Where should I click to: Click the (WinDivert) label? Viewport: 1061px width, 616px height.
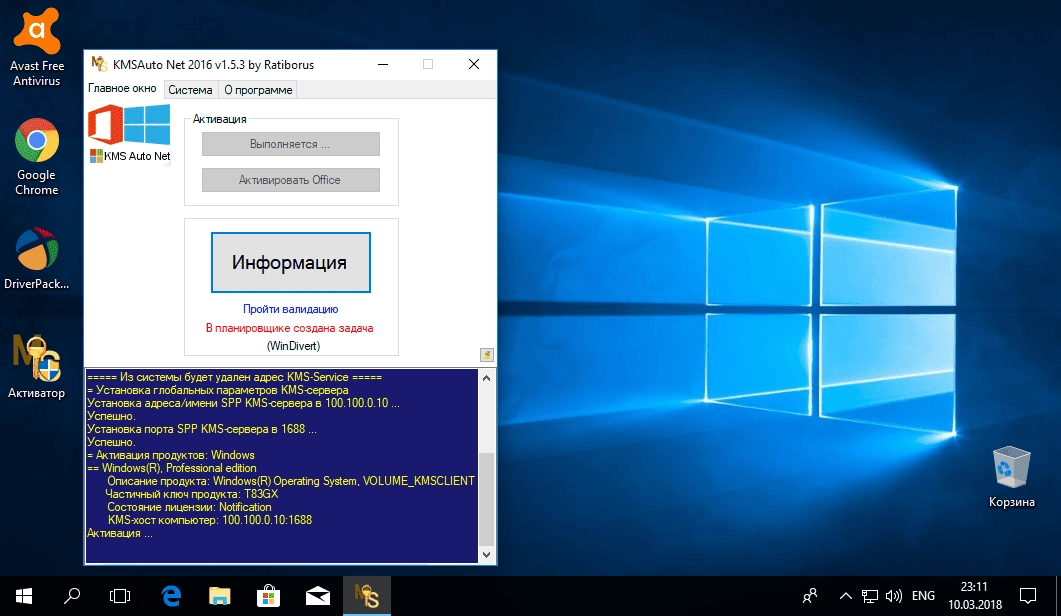[293, 346]
